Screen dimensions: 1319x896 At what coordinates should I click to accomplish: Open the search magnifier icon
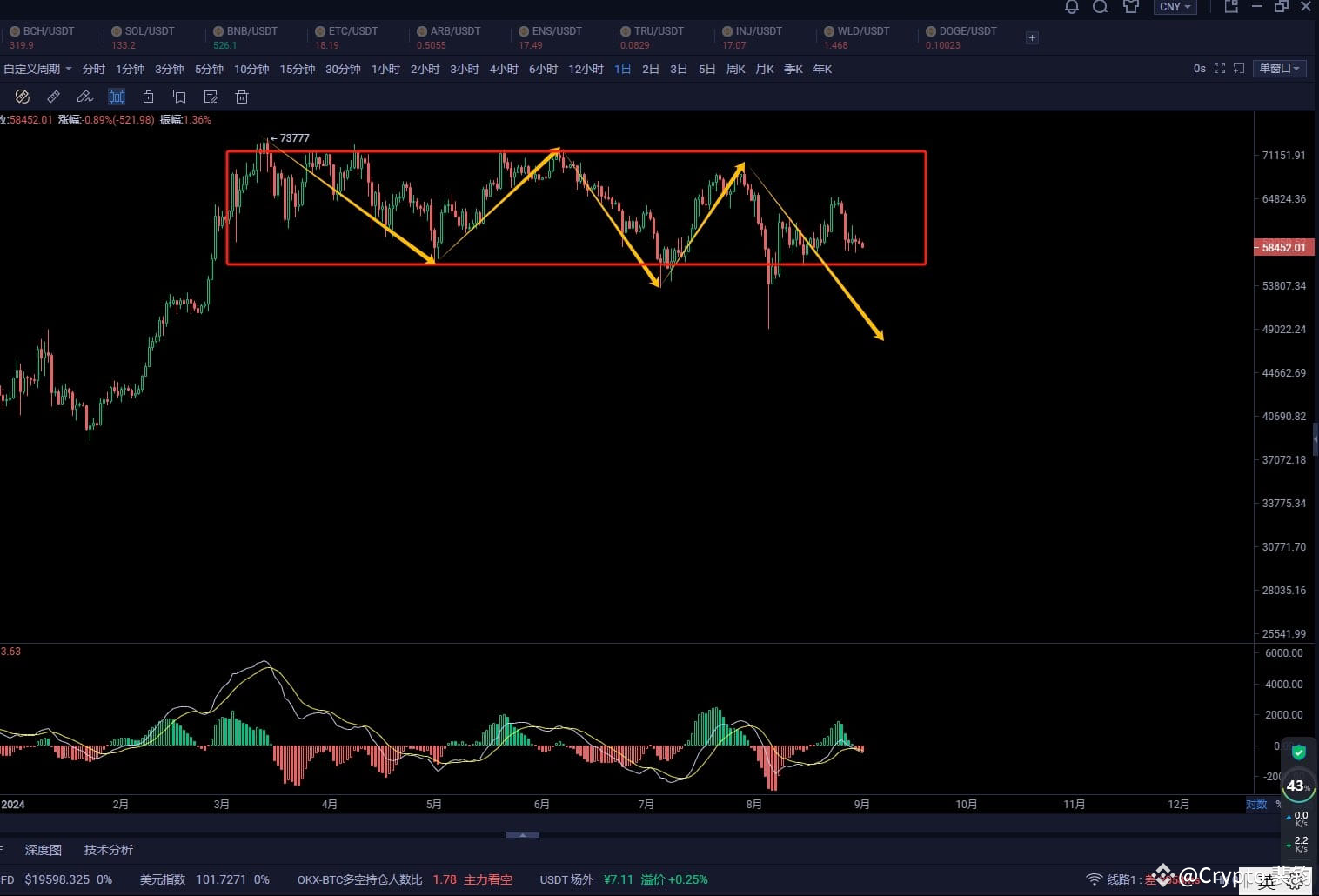pyautogui.click(x=1101, y=7)
